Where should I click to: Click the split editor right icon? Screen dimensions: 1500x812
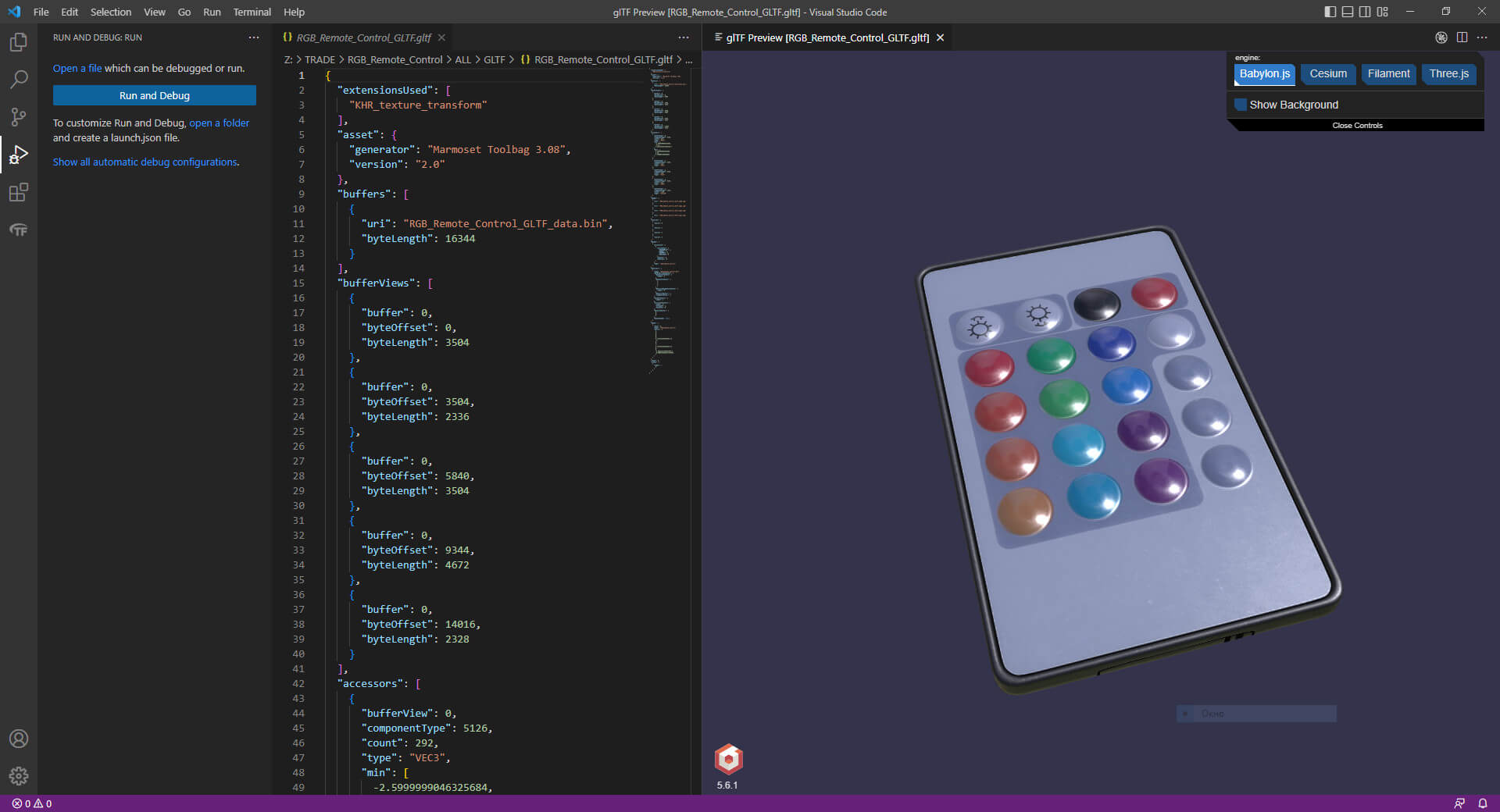[x=1462, y=37]
